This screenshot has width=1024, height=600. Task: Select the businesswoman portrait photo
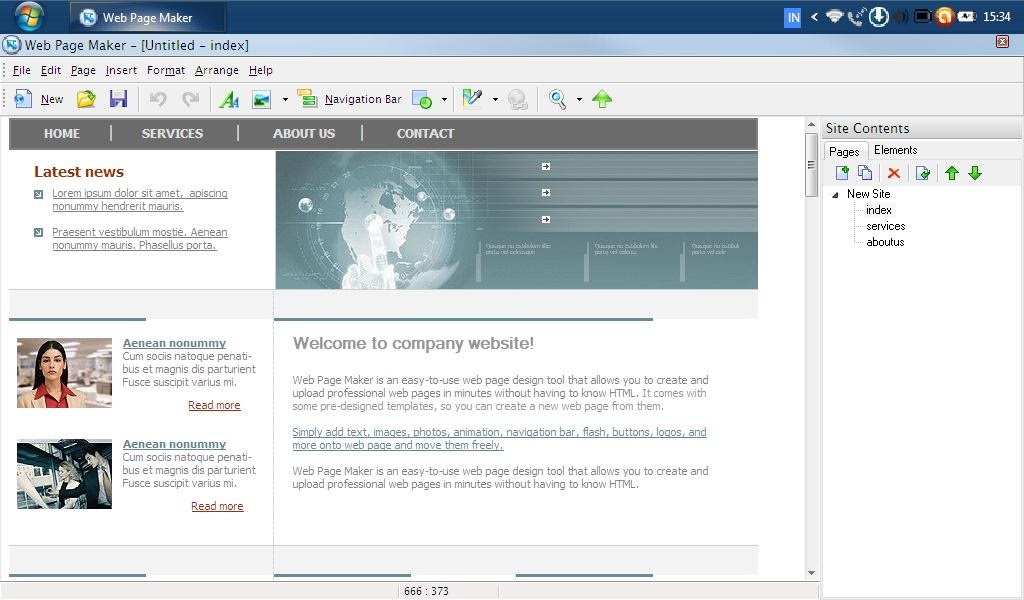pyautogui.click(x=64, y=373)
